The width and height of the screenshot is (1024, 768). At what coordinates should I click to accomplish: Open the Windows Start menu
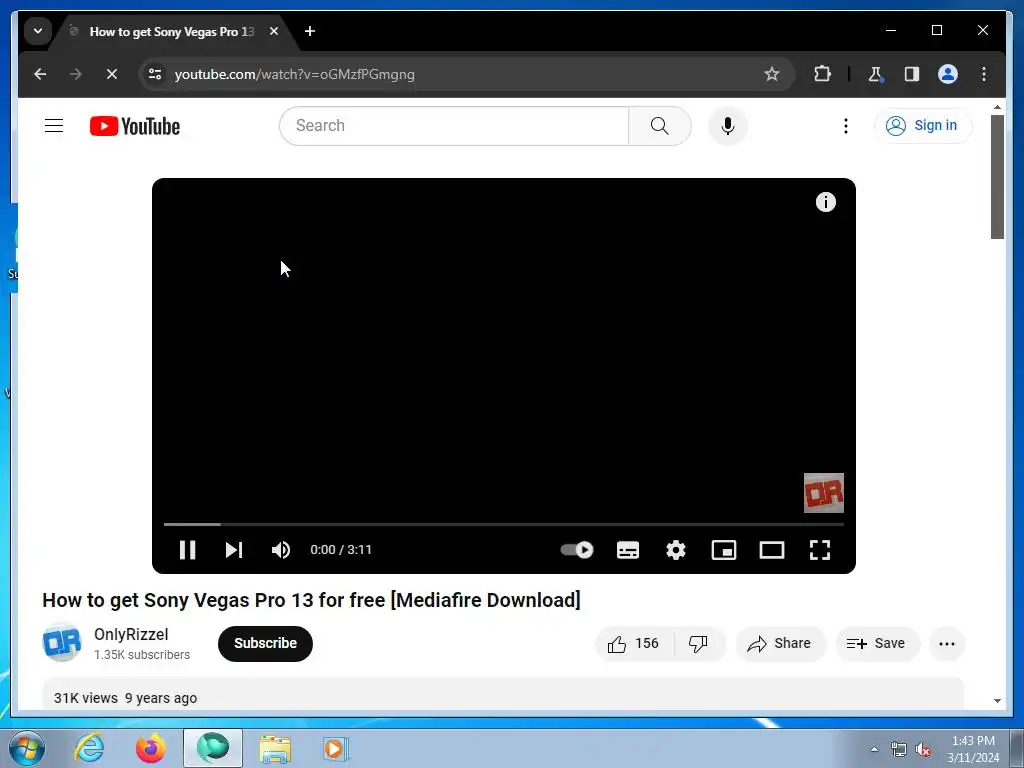pyautogui.click(x=26, y=748)
